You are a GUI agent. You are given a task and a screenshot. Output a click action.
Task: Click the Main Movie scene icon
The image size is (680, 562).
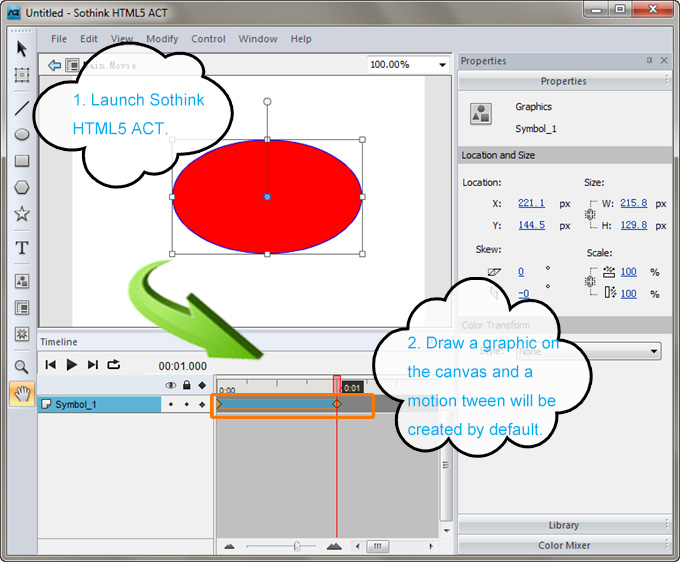click(72, 65)
